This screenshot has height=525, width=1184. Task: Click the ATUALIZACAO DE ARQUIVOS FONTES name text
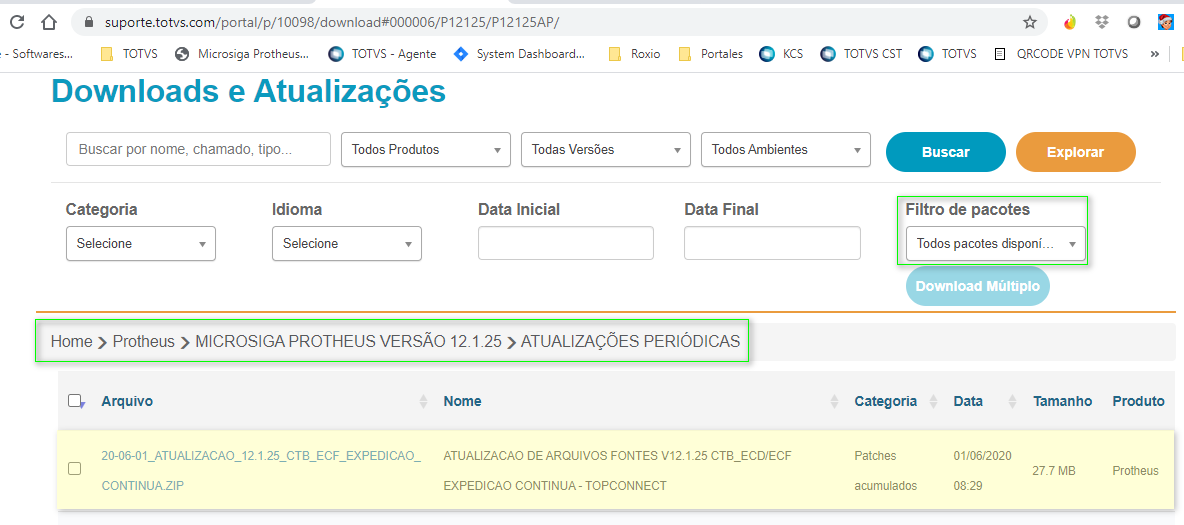617,471
